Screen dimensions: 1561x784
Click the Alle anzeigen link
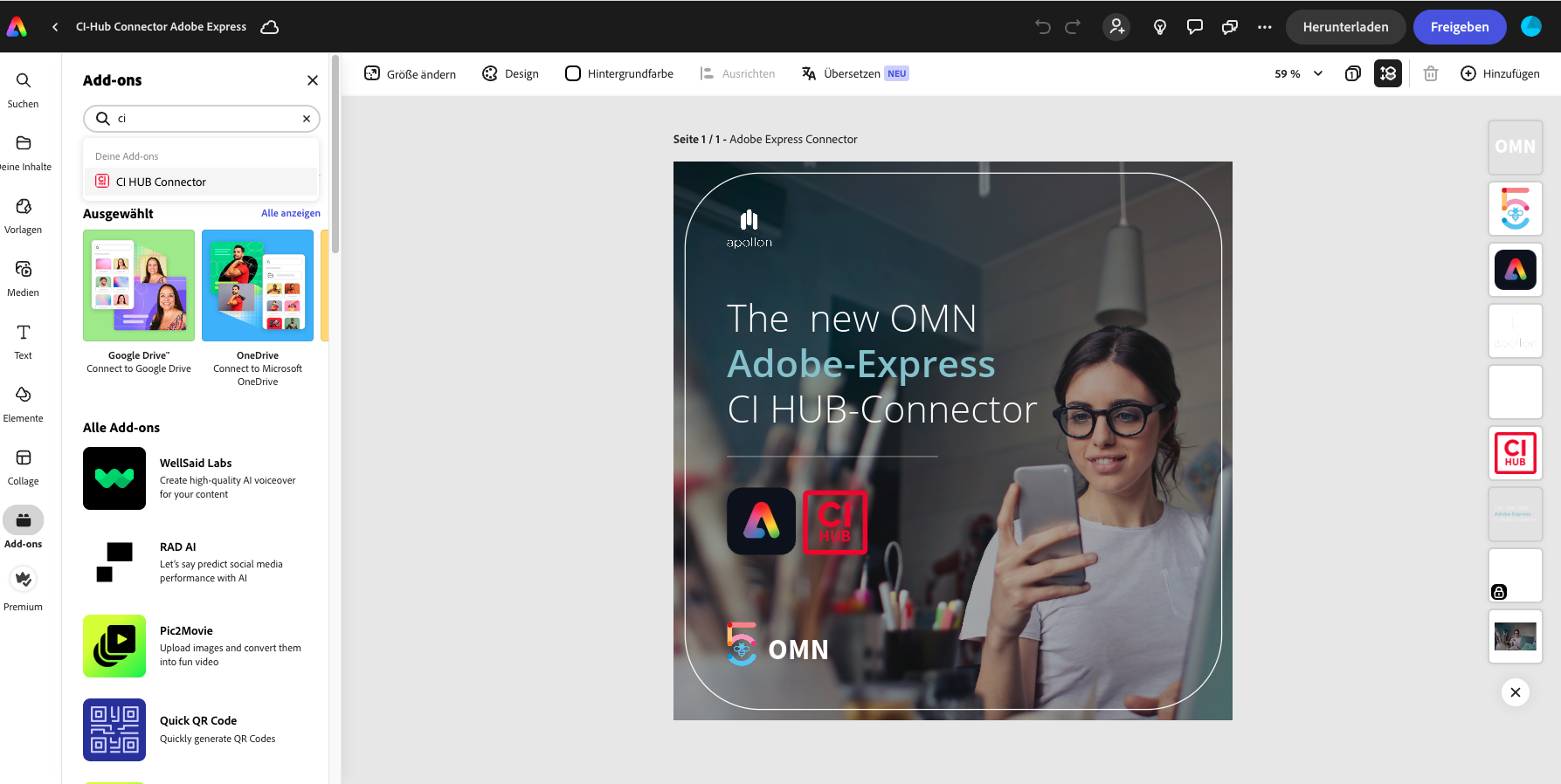(x=291, y=213)
